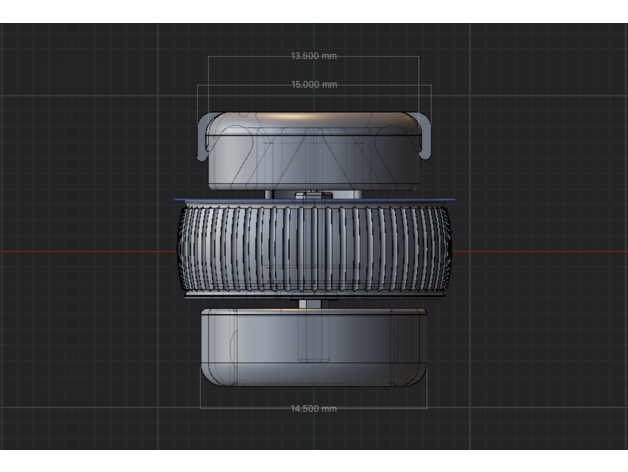
Task: Select the bottom cylindrical base
Action: click(313, 347)
